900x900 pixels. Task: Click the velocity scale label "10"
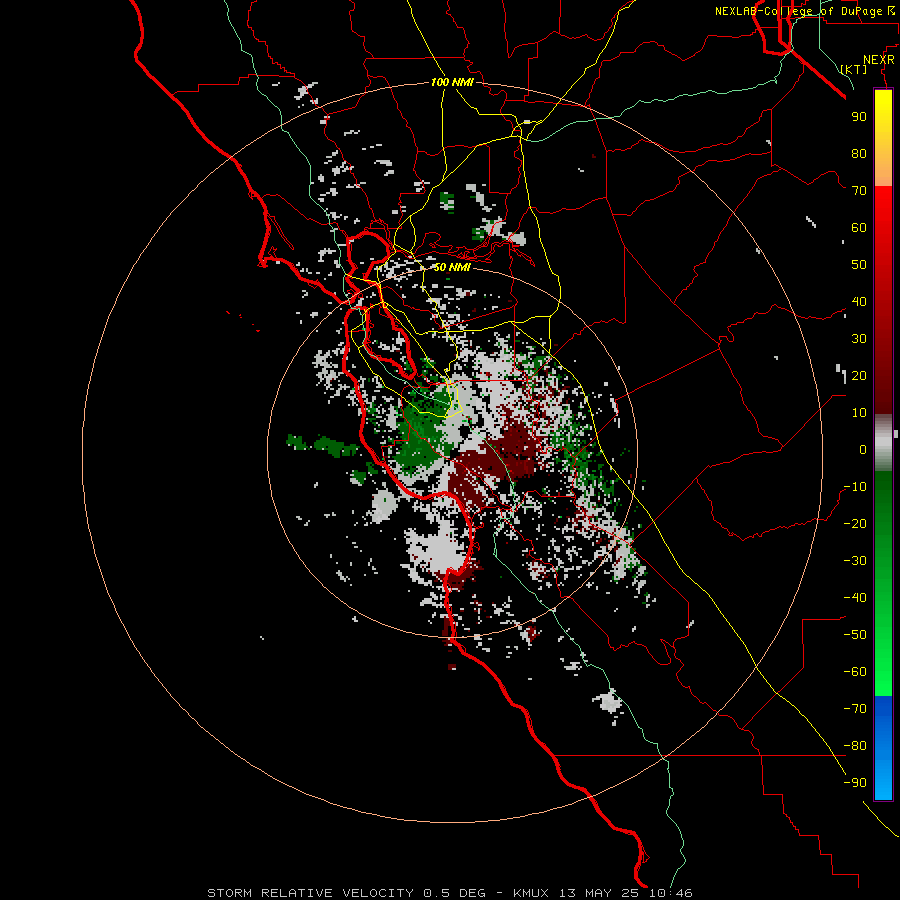click(x=859, y=413)
